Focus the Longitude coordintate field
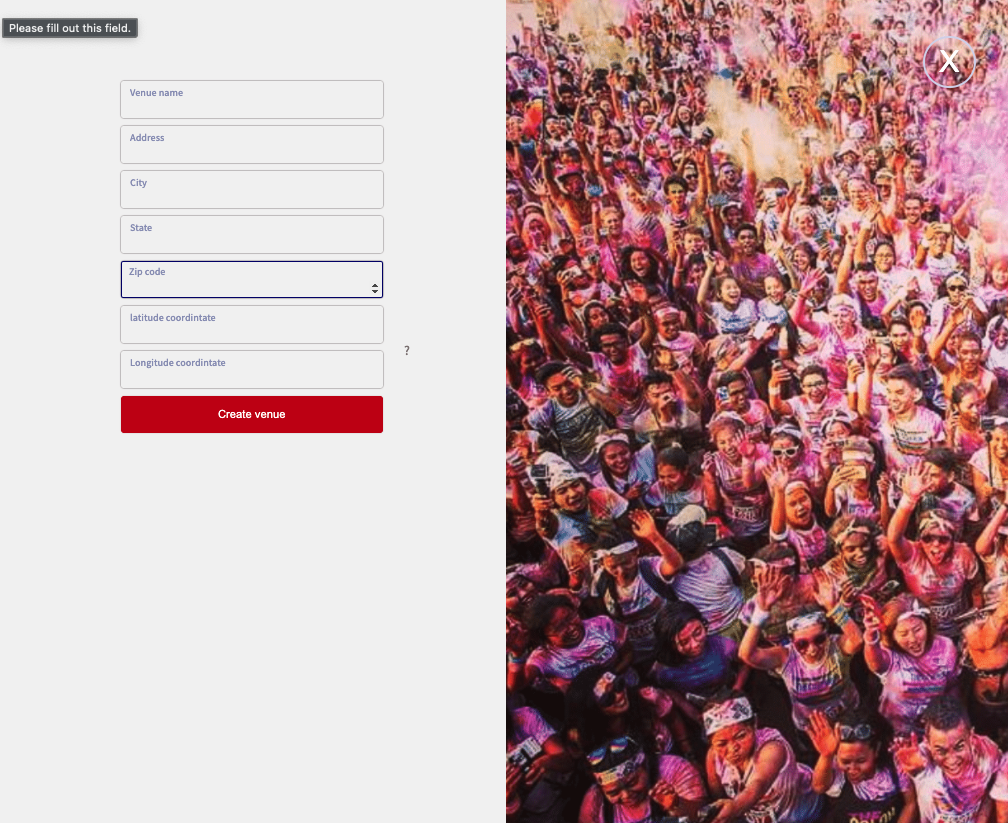Screen dimensions: 1008x823 (x=252, y=369)
